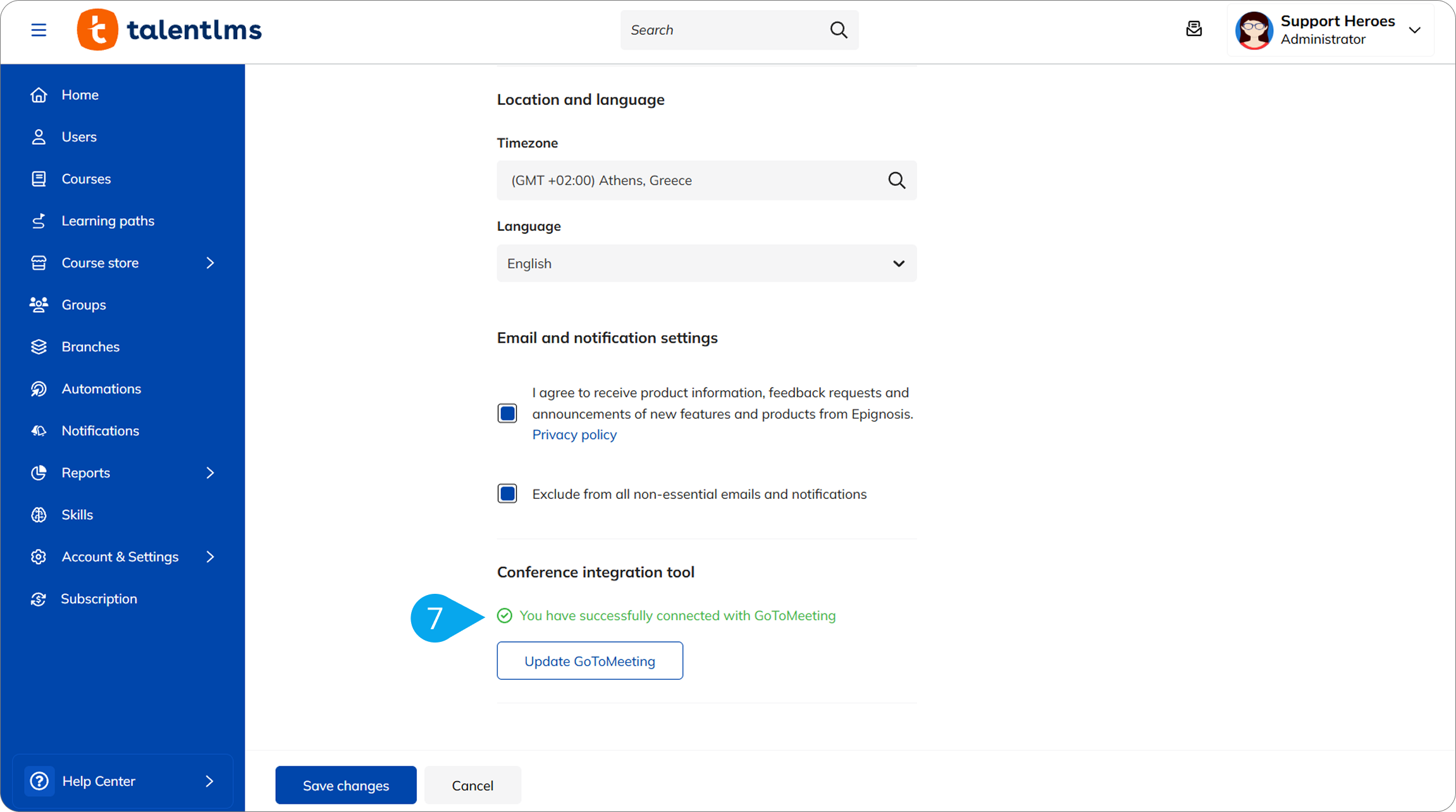Expand the Course store submenu arrow

coord(210,263)
